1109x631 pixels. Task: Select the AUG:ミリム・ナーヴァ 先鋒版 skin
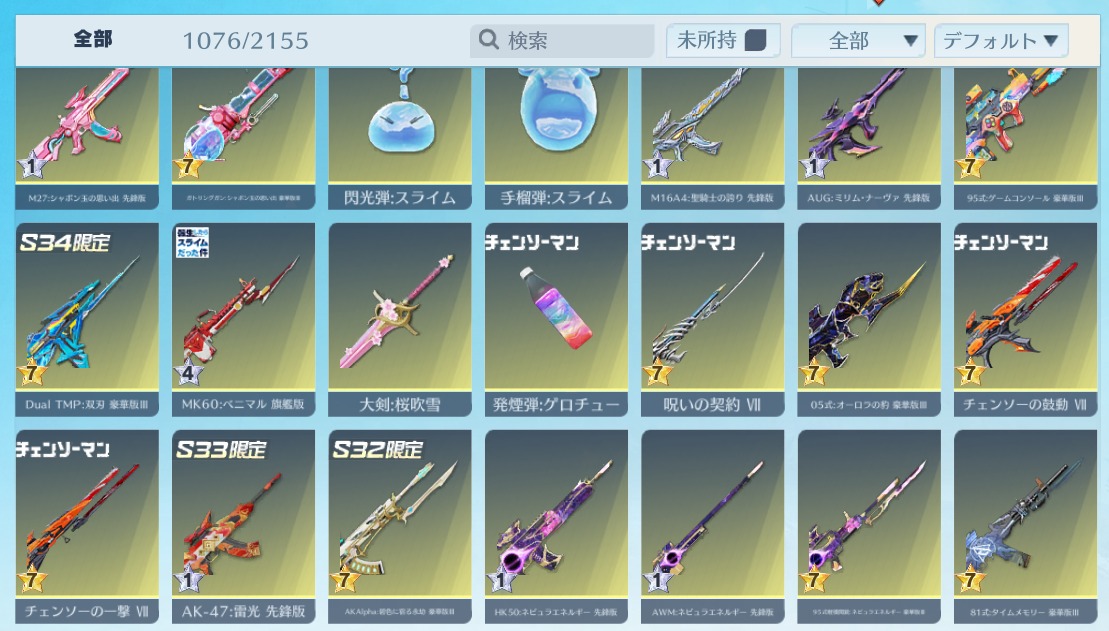click(869, 139)
